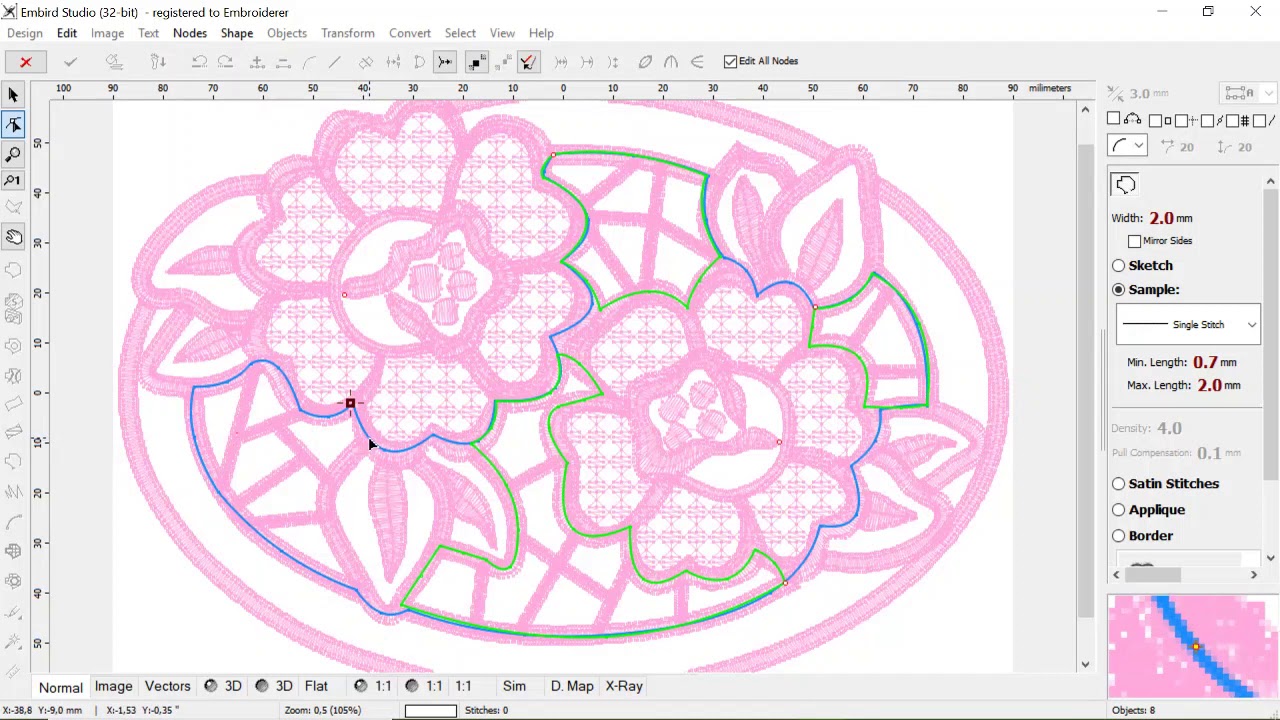Select the Applique radio button

(1118, 510)
